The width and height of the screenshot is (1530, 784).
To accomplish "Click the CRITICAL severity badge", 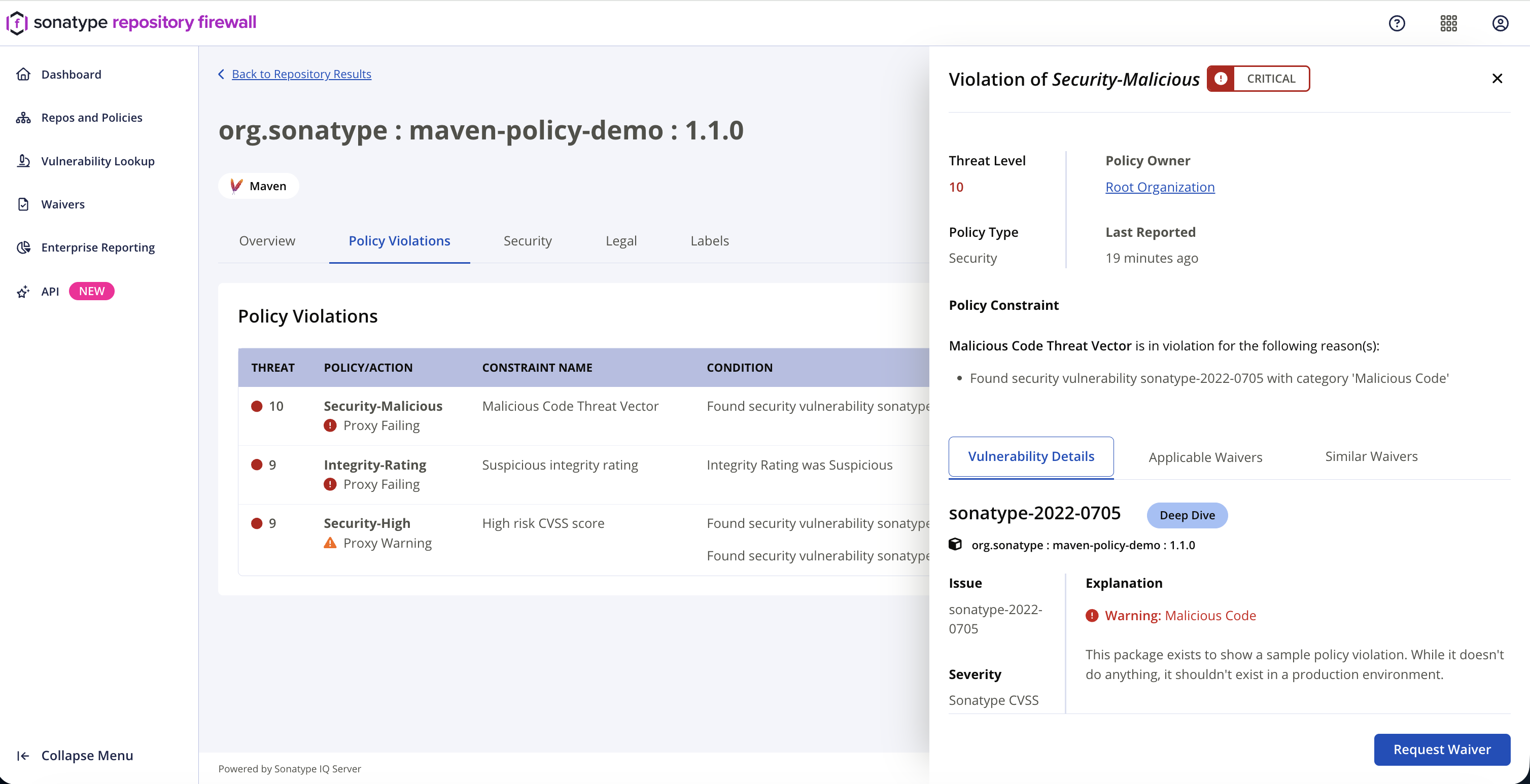I will pyautogui.click(x=1259, y=79).
